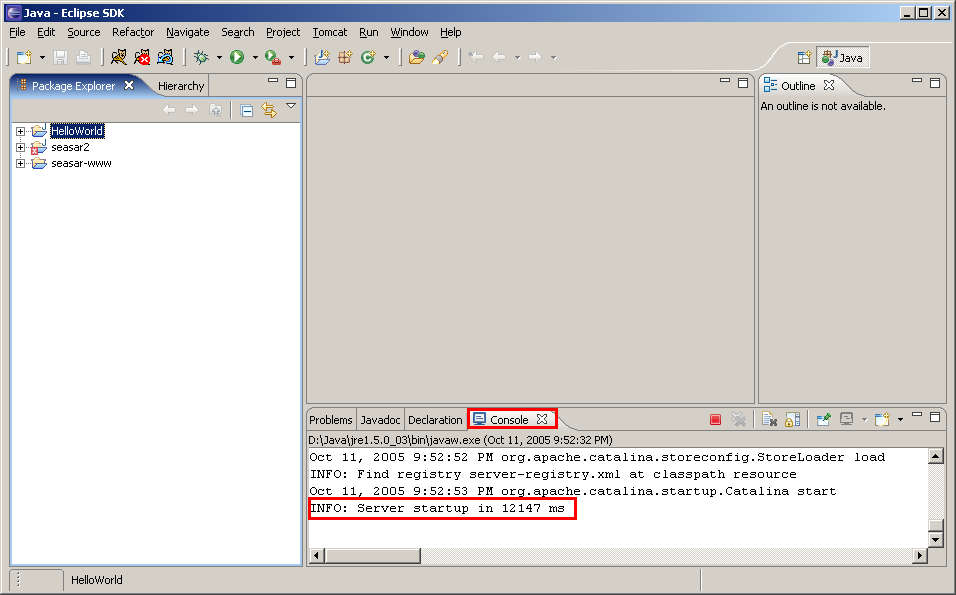Terminate the process with red stop square
Screen dimensions: 956x595
715,420
